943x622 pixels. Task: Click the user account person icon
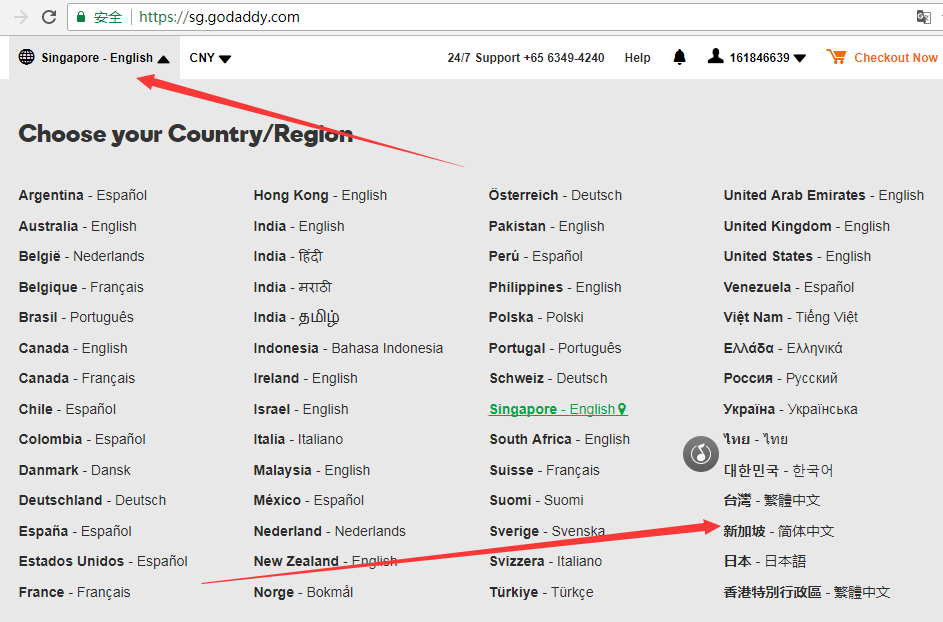click(715, 57)
